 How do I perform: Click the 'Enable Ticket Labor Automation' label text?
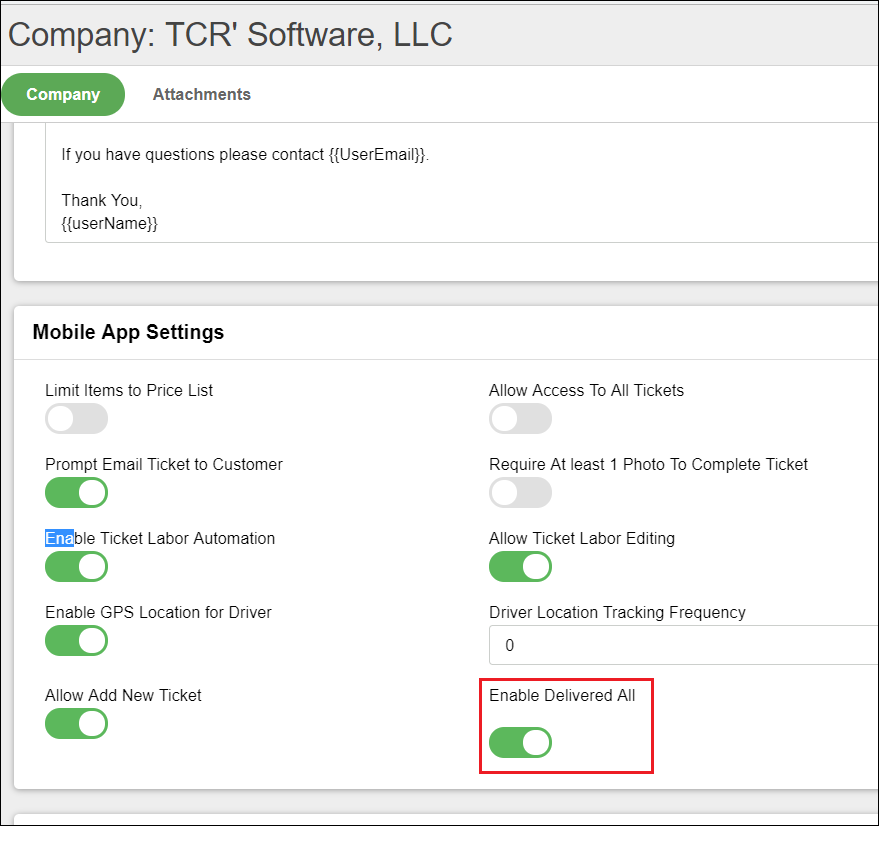coord(160,538)
